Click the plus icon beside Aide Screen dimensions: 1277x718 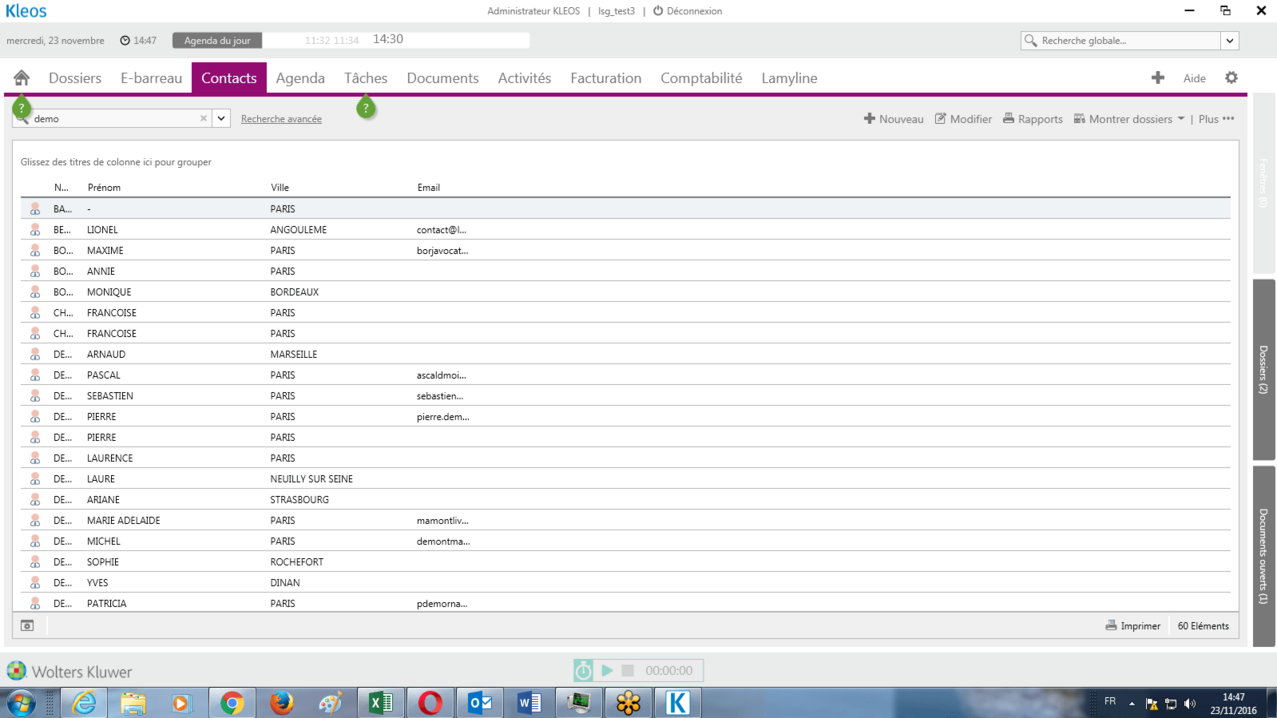click(x=1157, y=78)
